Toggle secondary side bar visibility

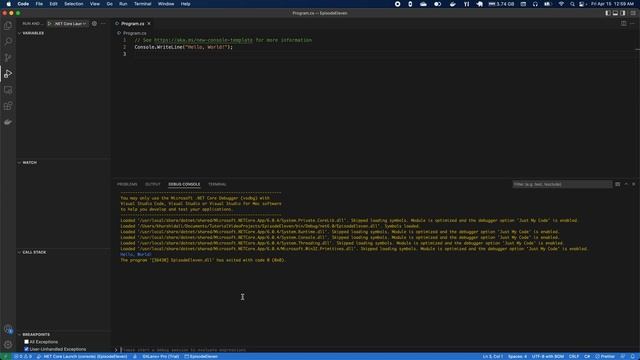[623, 13]
